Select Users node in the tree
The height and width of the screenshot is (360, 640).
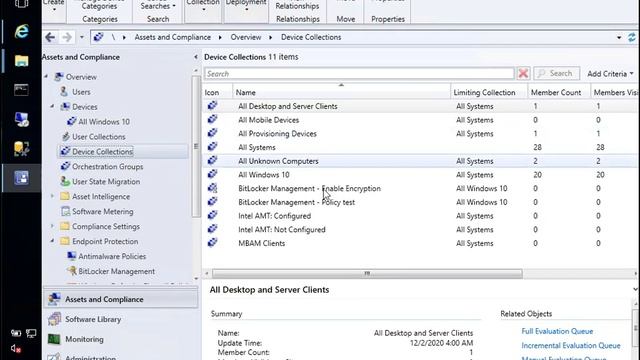[81, 92]
